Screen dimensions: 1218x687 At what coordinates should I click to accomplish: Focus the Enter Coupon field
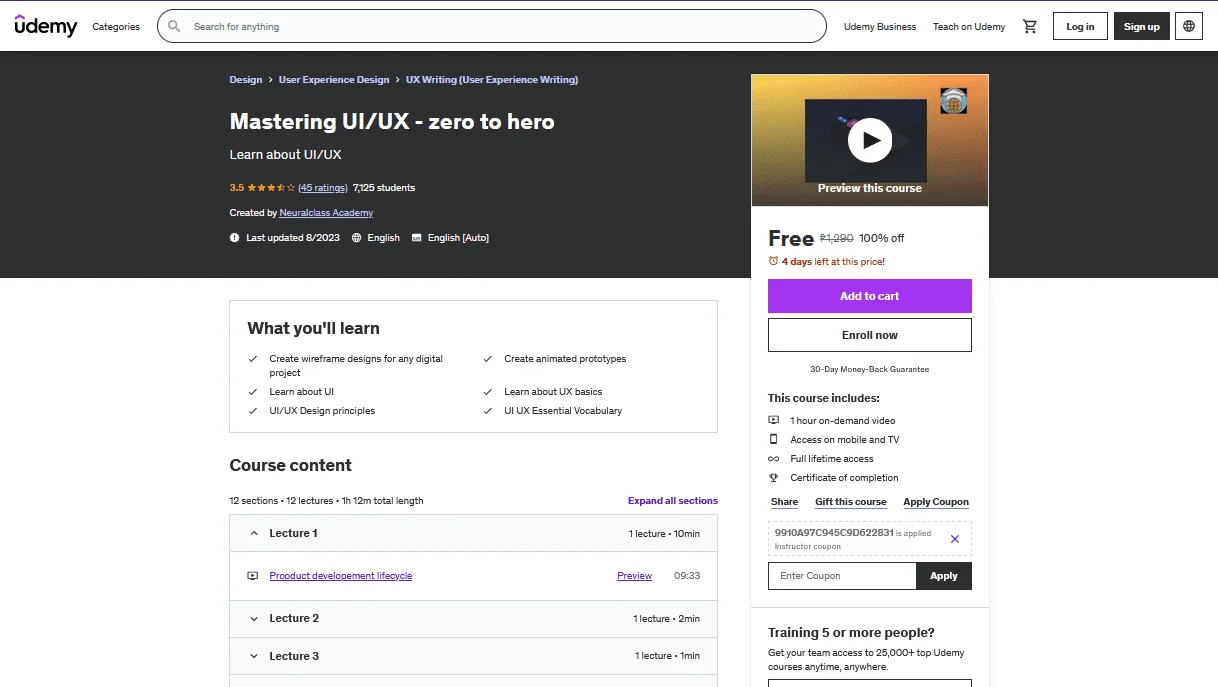pyautogui.click(x=842, y=576)
